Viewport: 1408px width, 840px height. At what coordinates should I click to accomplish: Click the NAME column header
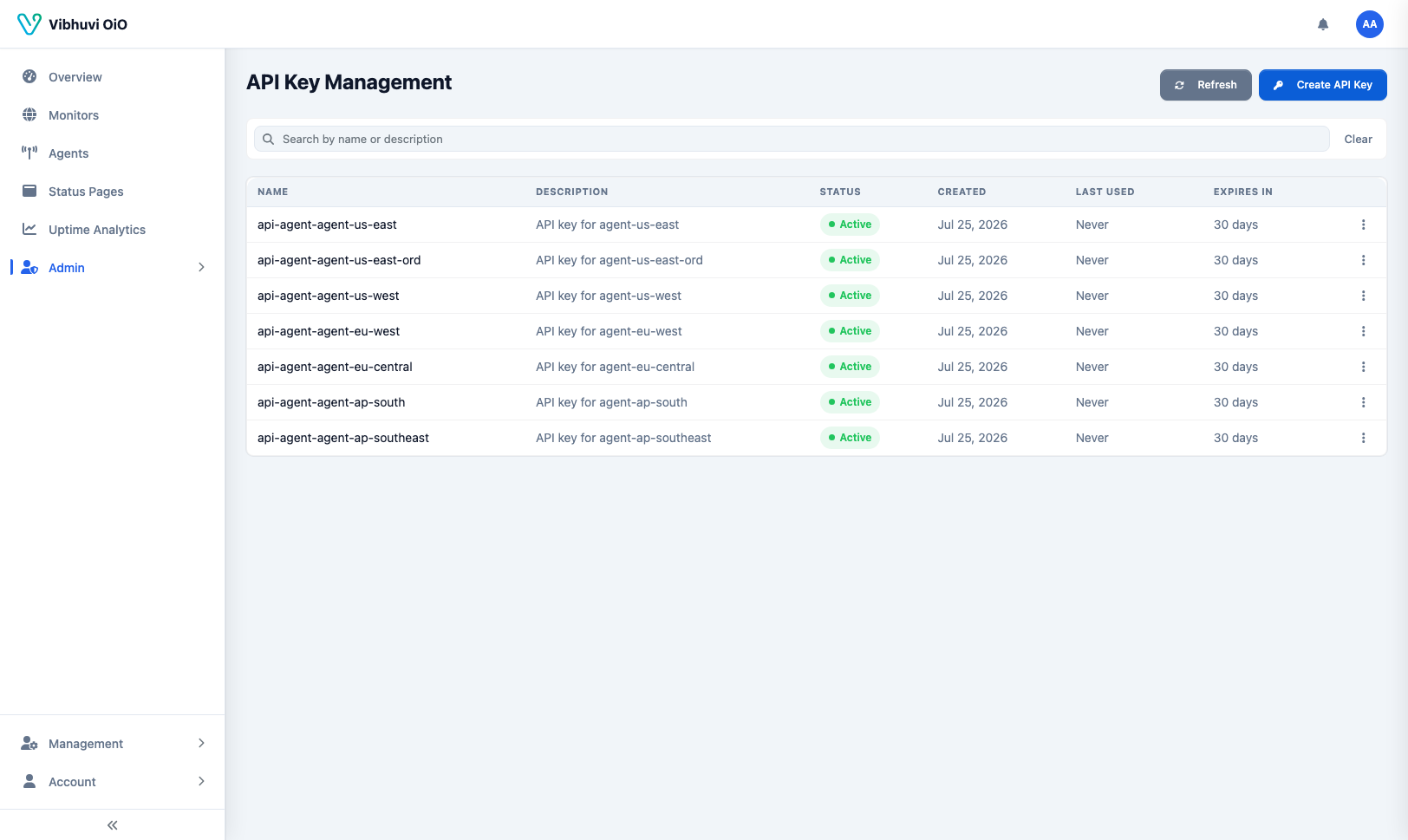click(272, 192)
